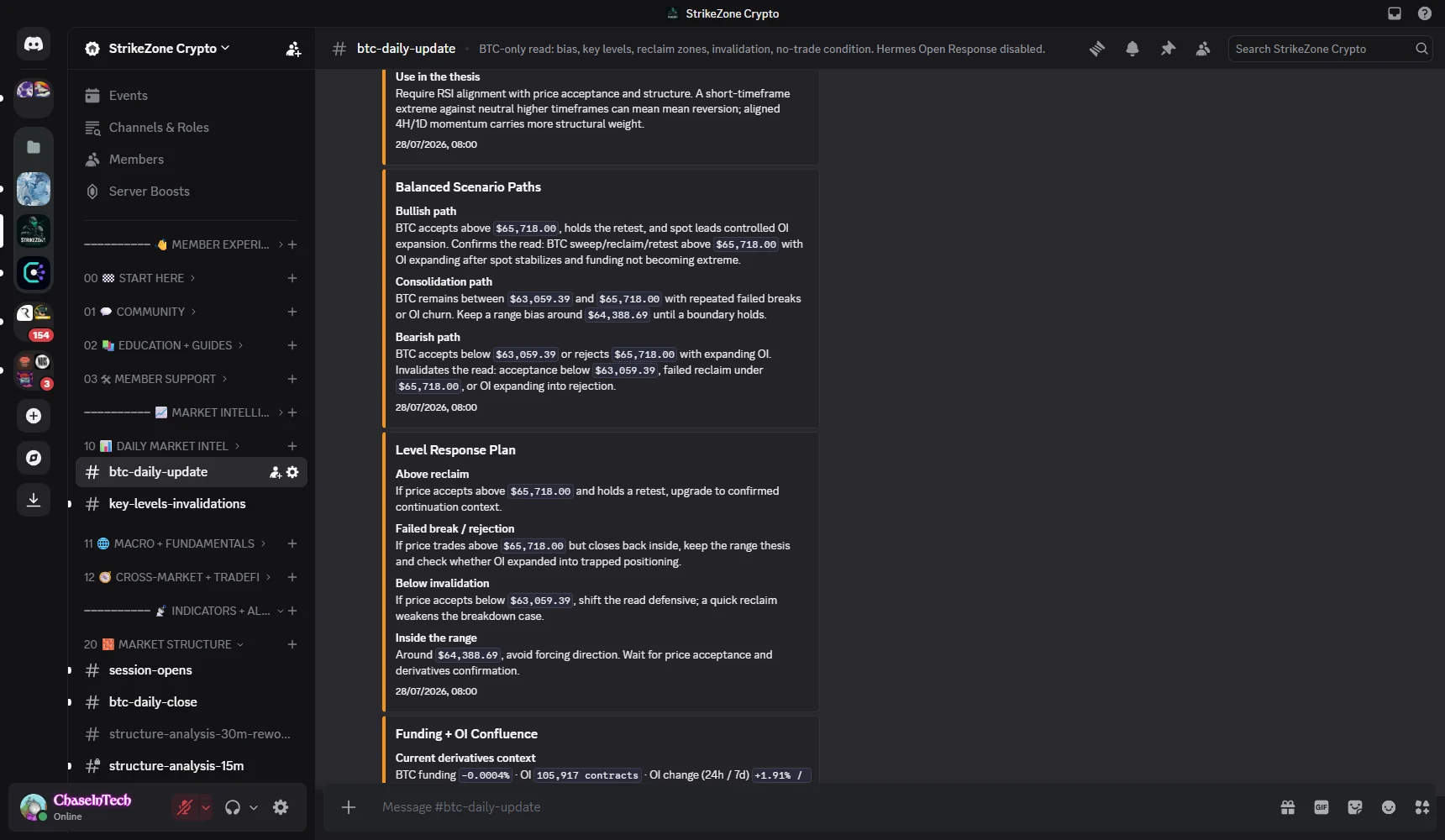Toggle headphone deafen

click(233, 807)
